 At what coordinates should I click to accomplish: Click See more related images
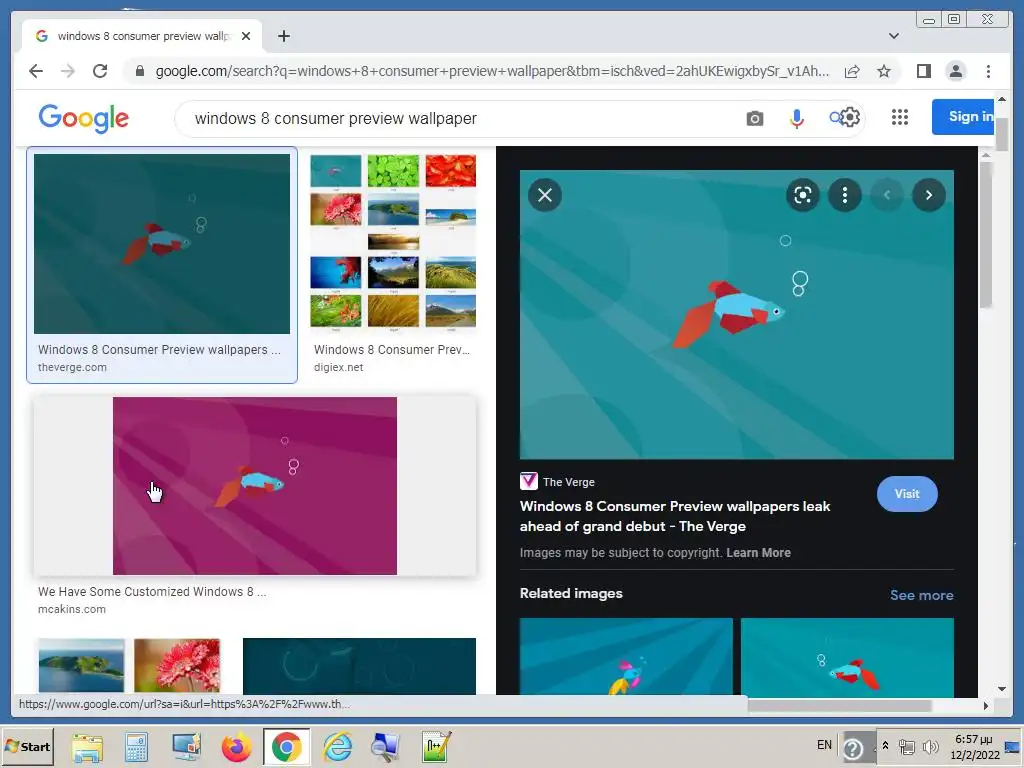tap(921, 595)
